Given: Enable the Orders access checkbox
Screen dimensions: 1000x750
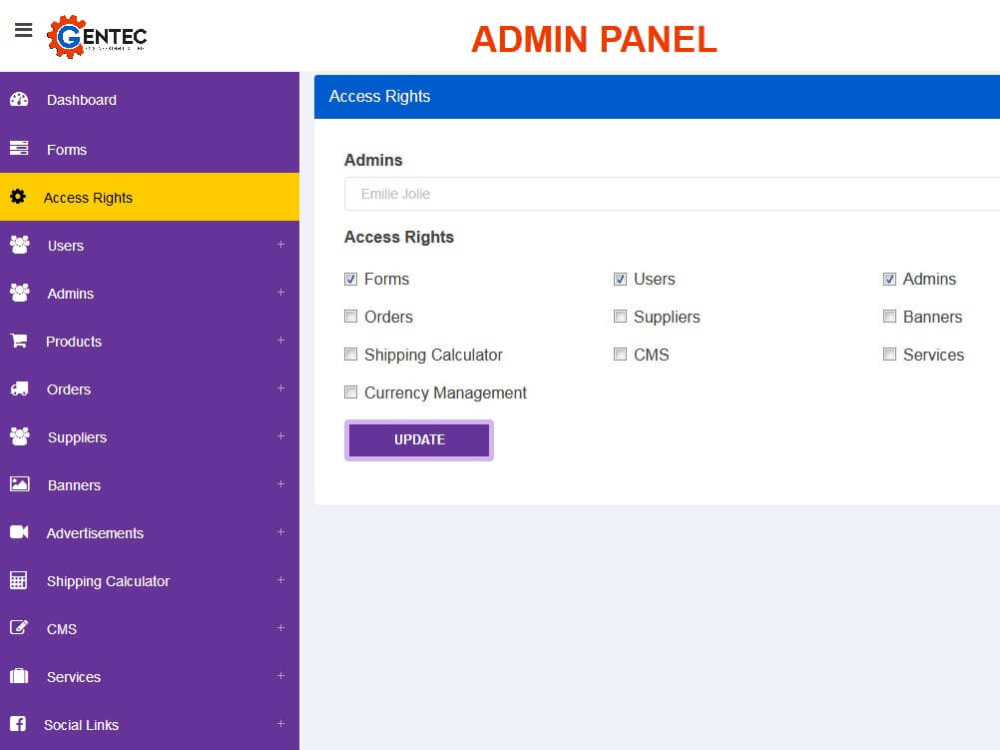Looking at the screenshot, I should click(x=351, y=317).
